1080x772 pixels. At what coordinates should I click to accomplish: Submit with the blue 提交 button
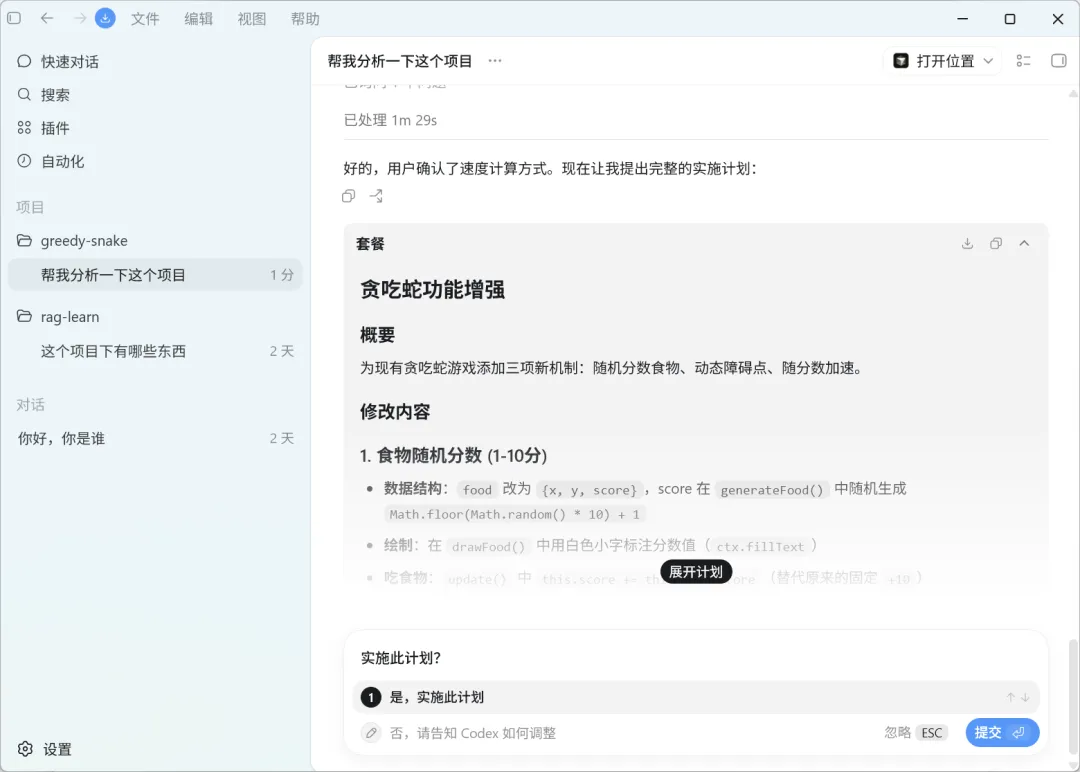click(x=1002, y=733)
